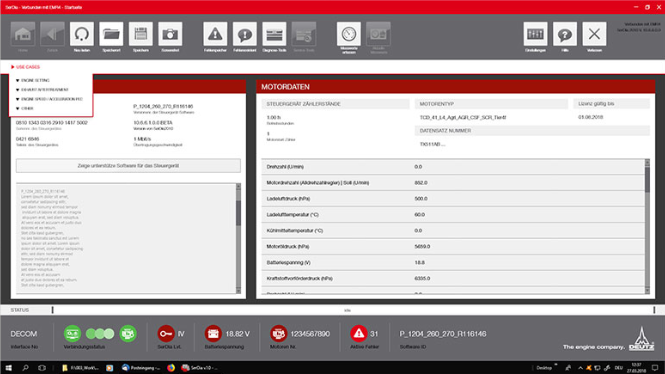Image resolution: width=665 pixels, height=374 pixels.
Task: Open Einstellungen sliders icon
Action: click(x=535, y=34)
